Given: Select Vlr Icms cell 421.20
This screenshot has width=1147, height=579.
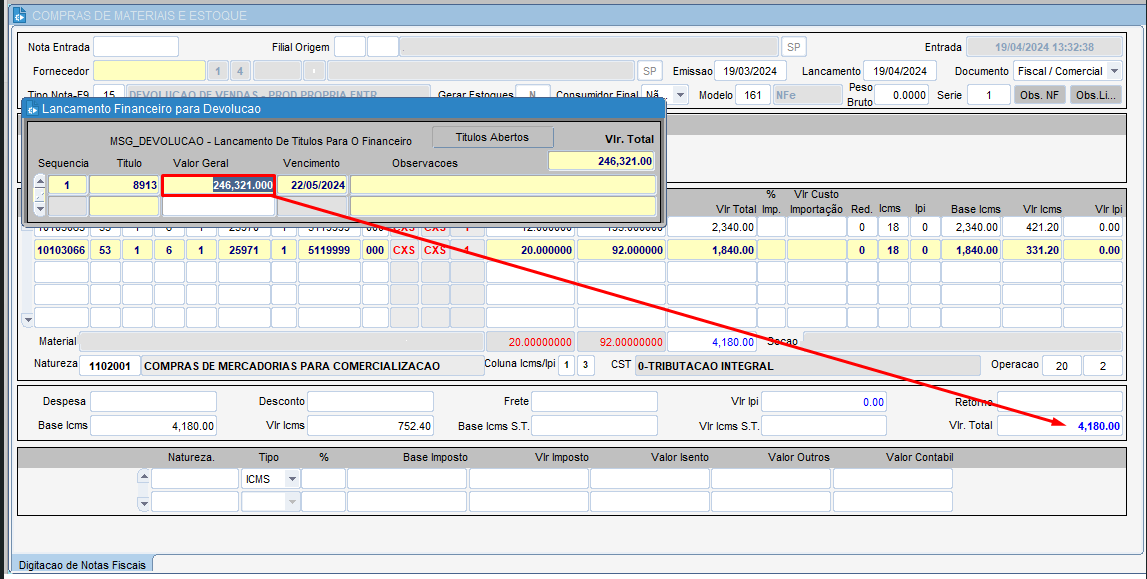Looking at the screenshot, I should tap(1031, 227).
